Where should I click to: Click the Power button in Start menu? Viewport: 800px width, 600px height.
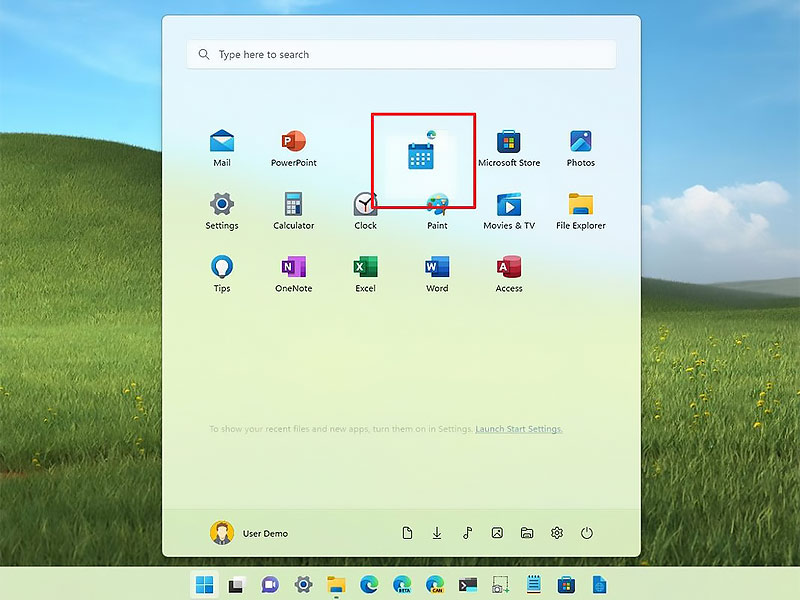tap(587, 533)
